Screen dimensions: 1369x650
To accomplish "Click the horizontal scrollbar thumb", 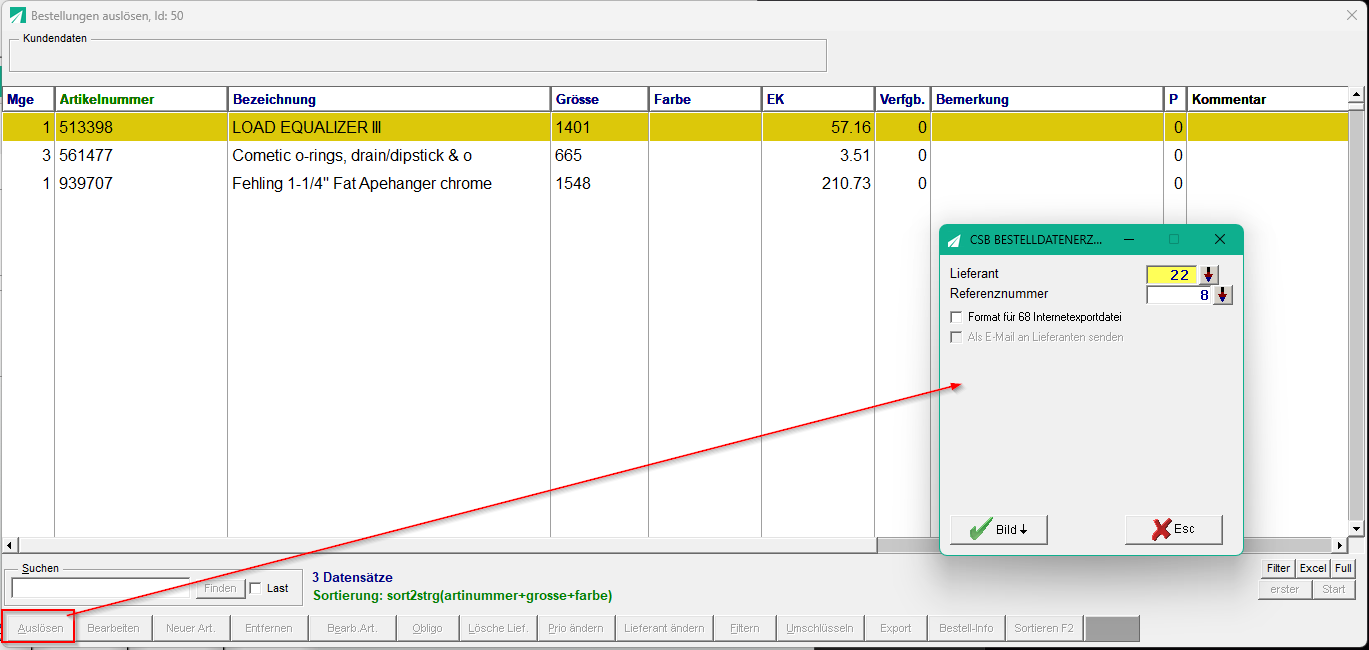I will (x=448, y=545).
